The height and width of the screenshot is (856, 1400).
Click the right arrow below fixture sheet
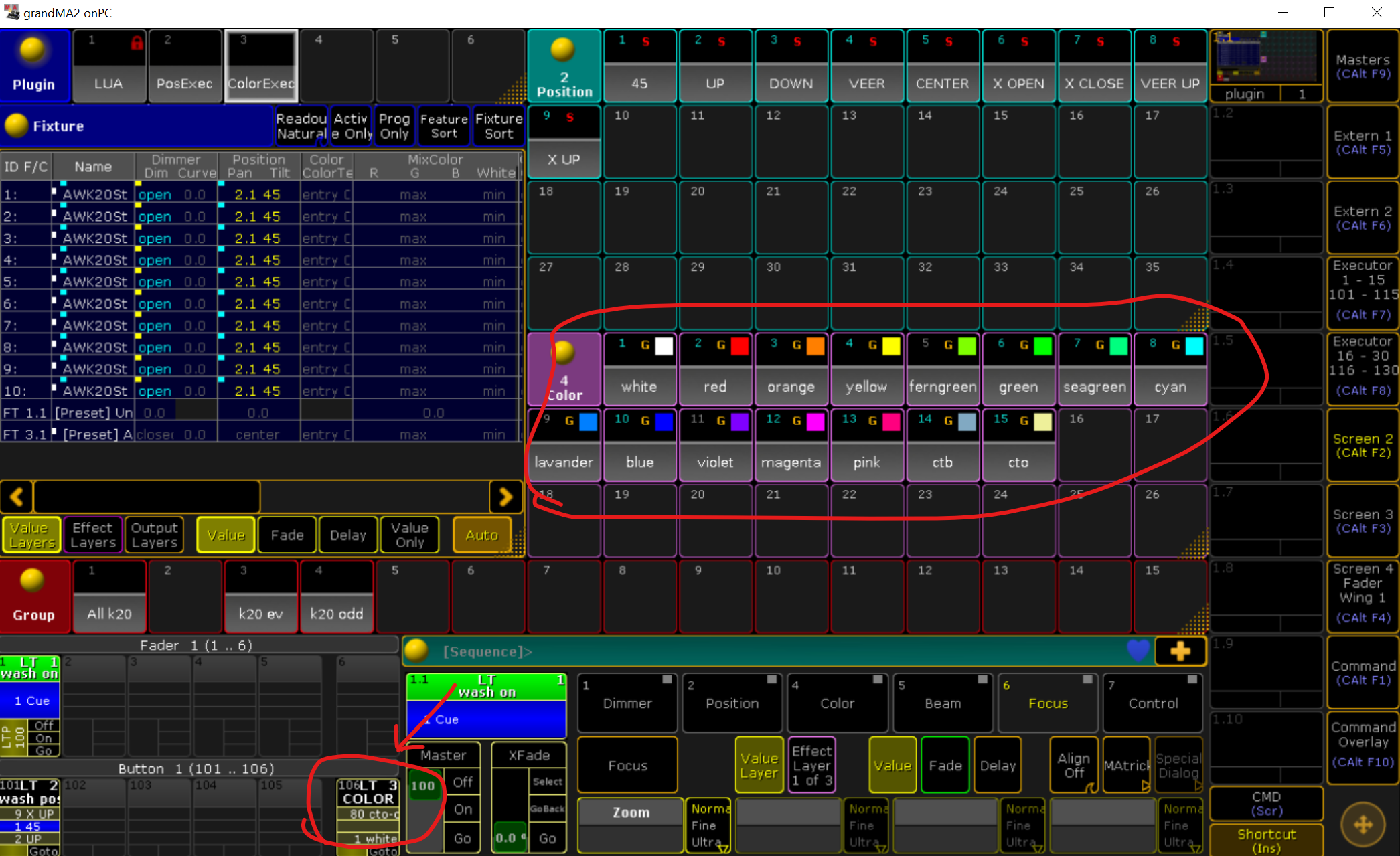(x=505, y=497)
